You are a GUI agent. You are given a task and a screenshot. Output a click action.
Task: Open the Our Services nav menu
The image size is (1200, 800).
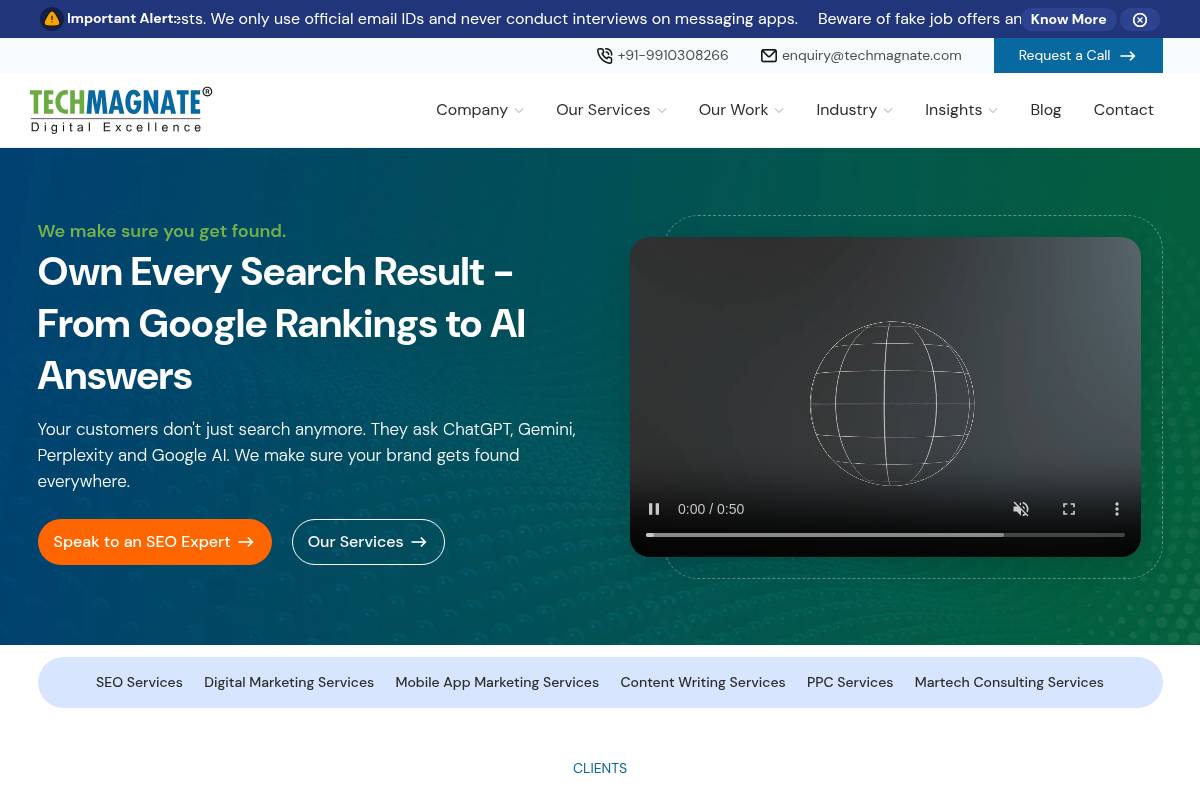point(603,110)
